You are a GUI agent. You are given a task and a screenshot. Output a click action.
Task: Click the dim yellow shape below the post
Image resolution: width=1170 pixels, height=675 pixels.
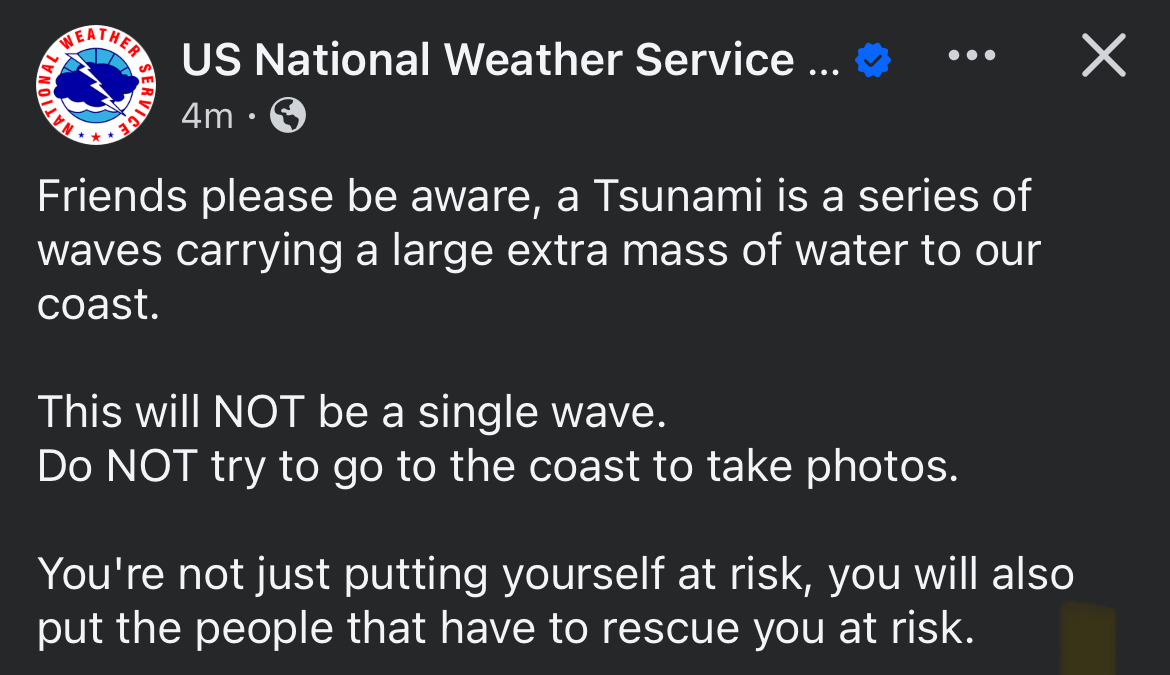click(x=1088, y=637)
